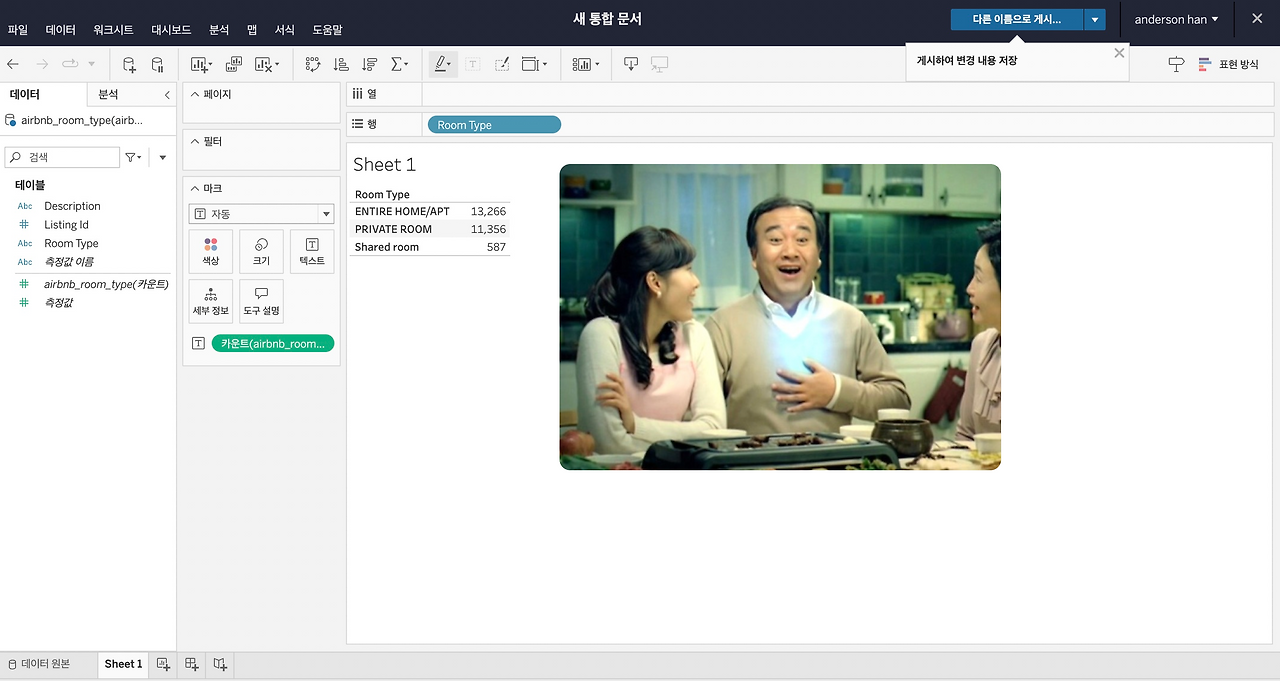Open the mark type 자동 dropdown
The height and width of the screenshot is (681, 1280).
coord(261,214)
